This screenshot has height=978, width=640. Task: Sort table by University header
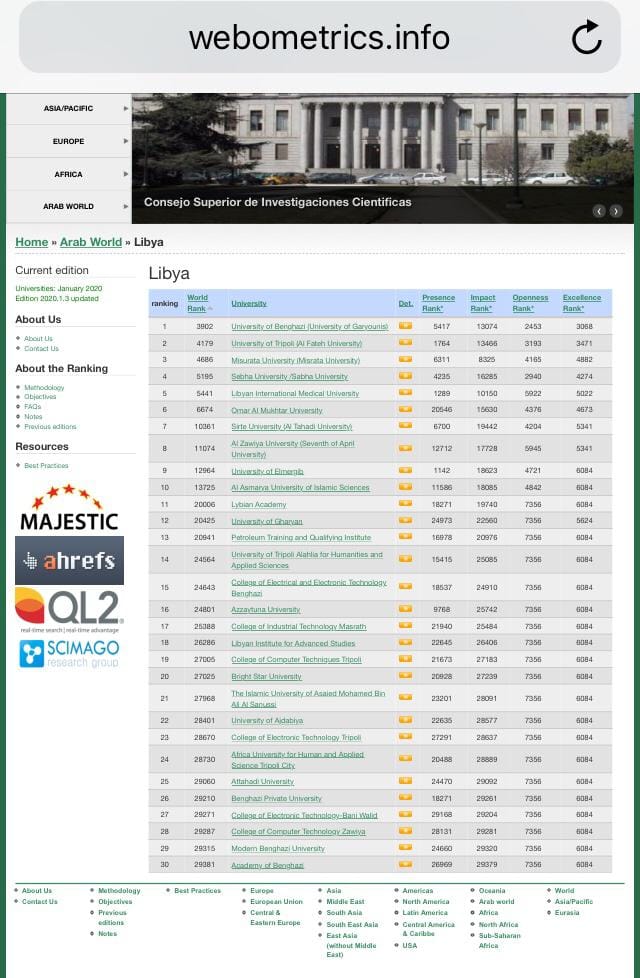tap(249, 303)
